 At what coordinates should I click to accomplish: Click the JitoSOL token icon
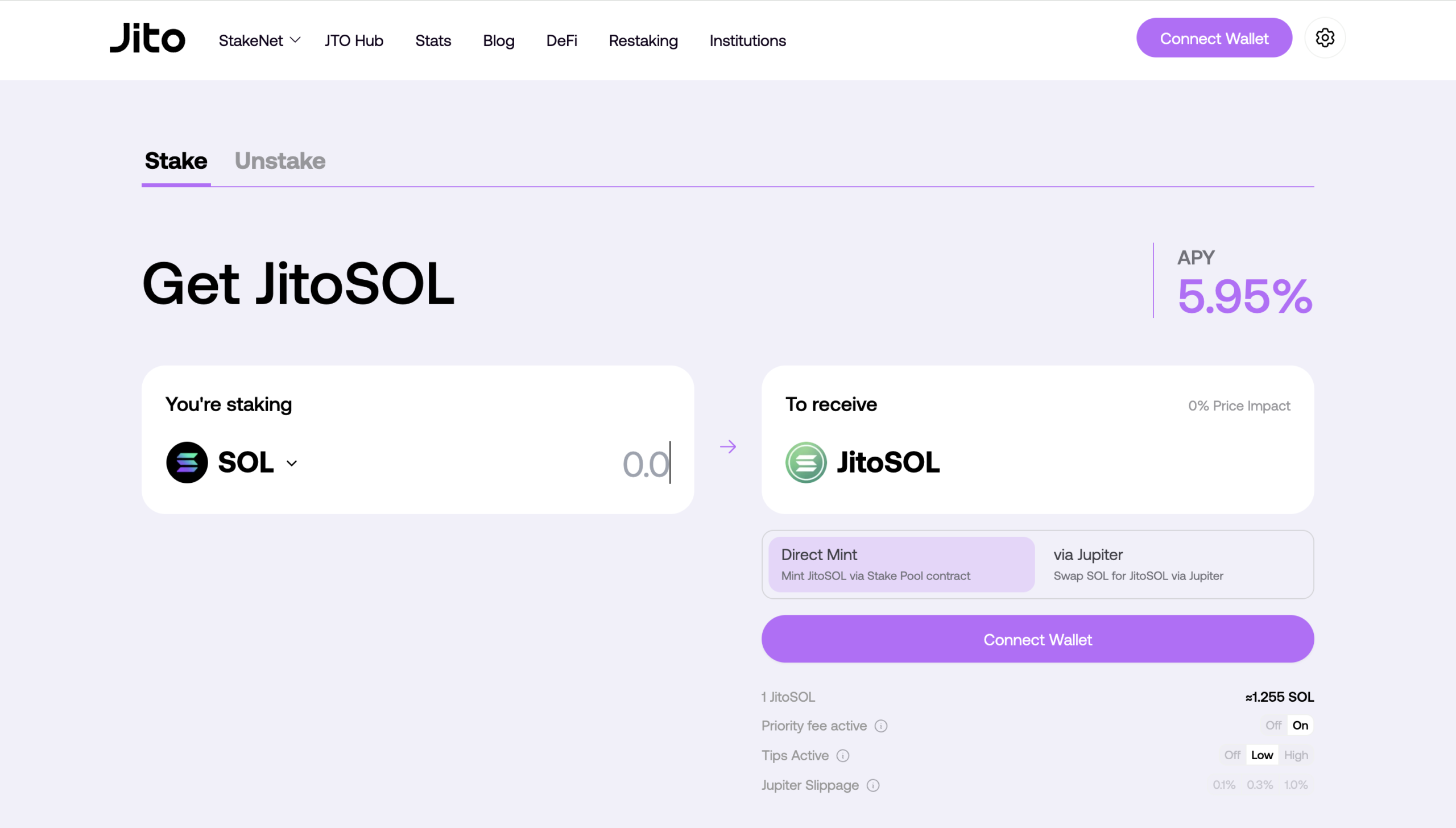point(806,462)
